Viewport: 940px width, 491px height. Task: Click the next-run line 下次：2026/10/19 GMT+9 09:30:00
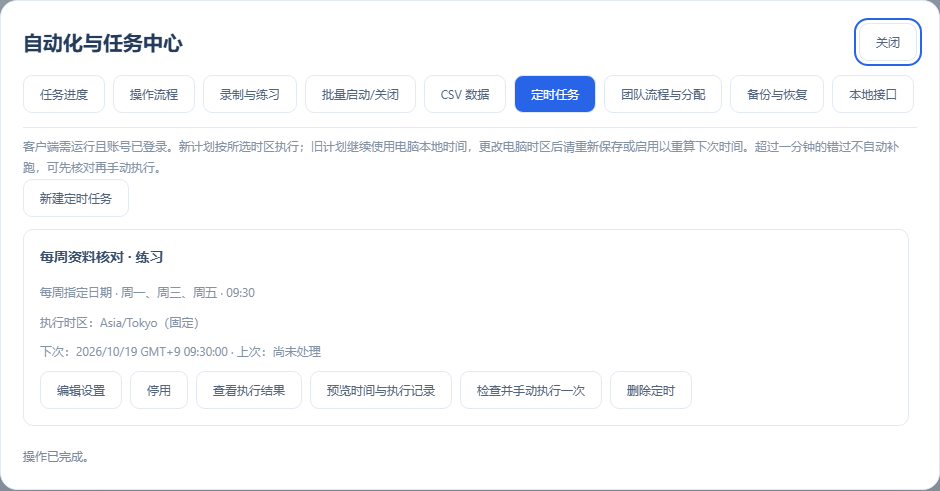134,351
